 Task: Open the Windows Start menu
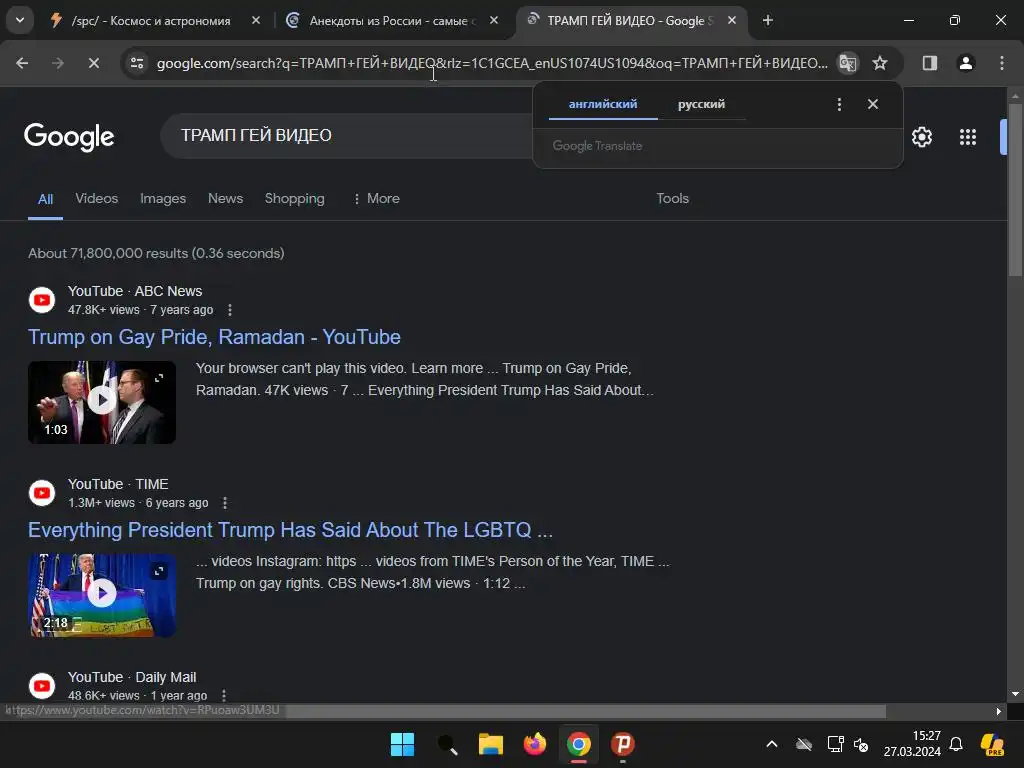[x=402, y=744]
